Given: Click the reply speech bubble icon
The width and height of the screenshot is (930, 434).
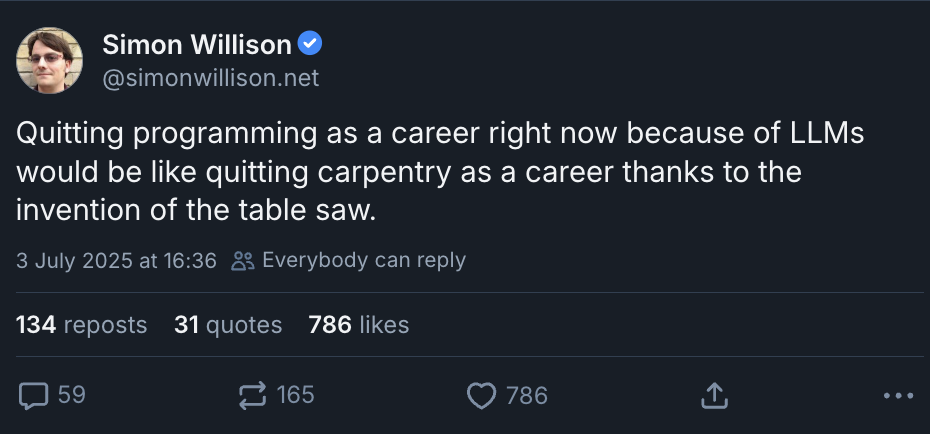Looking at the screenshot, I should [33, 396].
